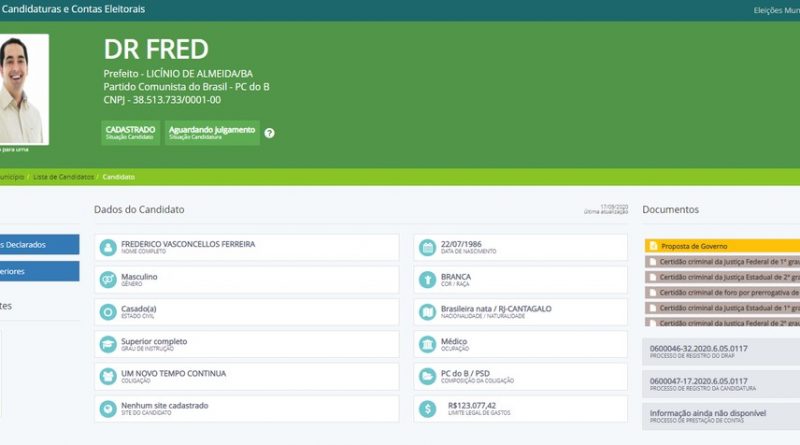Click the dollar sign spending limit icon
This screenshot has height=445, width=800.
point(427,409)
